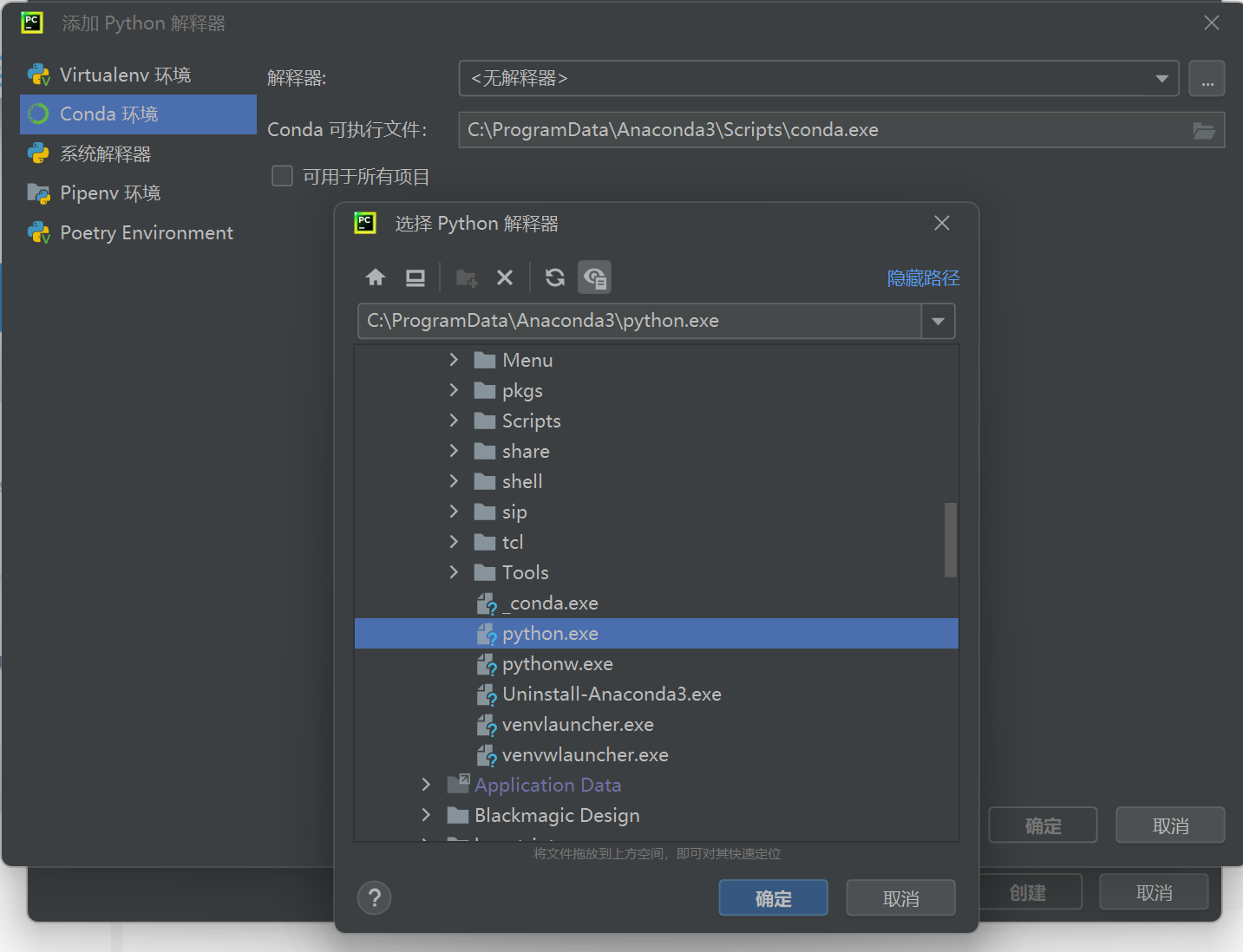1243x952 pixels.
Task: Click the 隐藏路径 link
Action: pos(923,278)
